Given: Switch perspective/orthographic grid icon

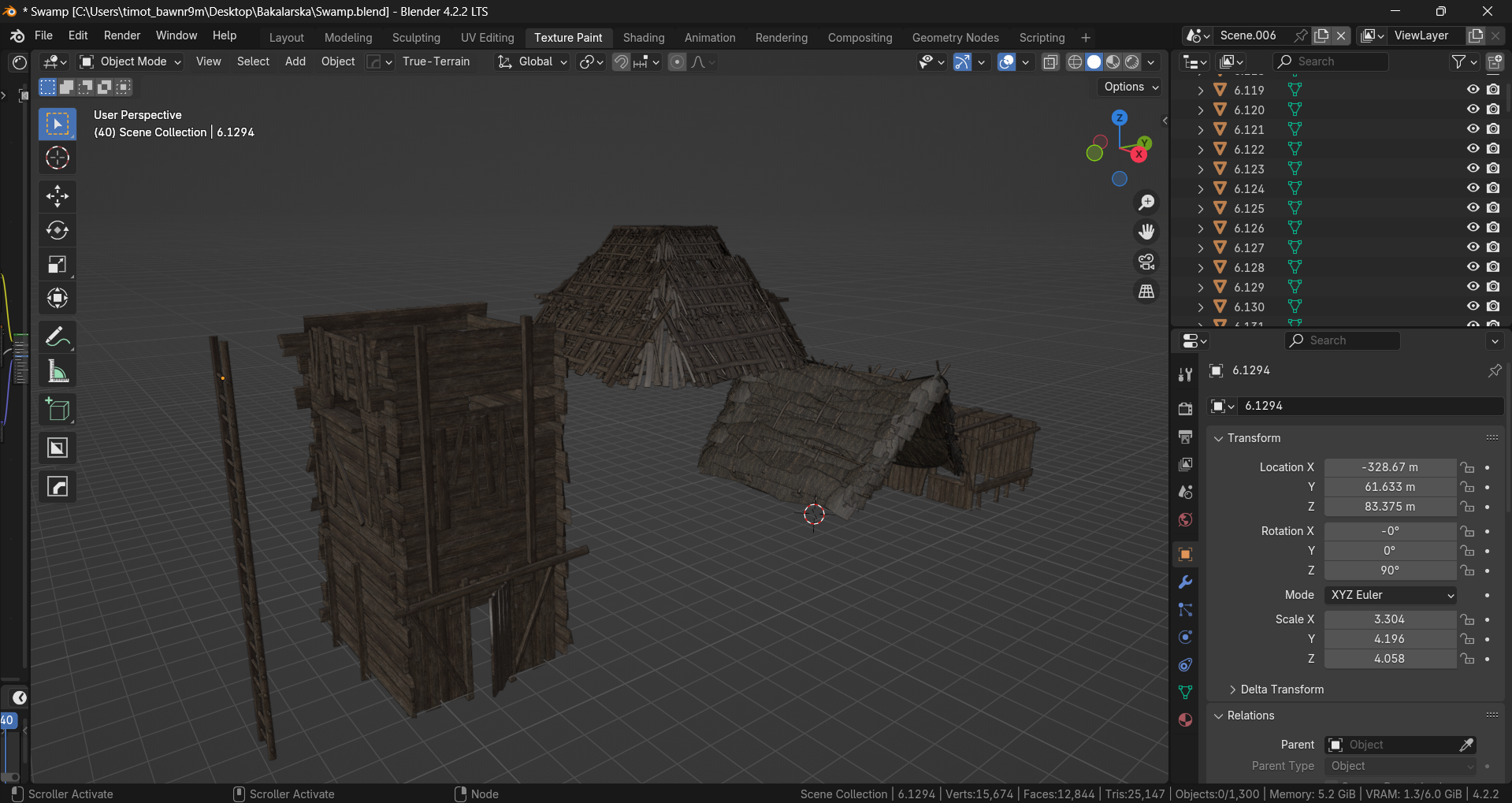Looking at the screenshot, I should [x=1146, y=292].
